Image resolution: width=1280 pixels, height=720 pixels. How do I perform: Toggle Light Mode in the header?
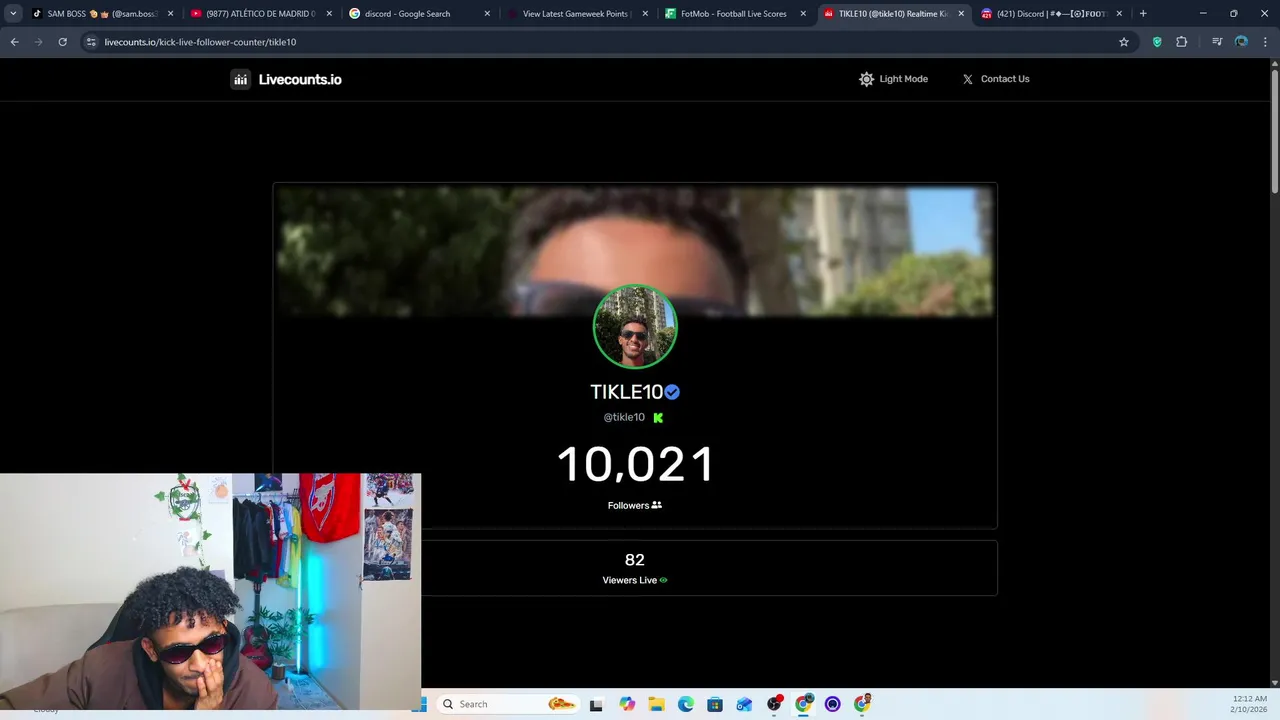tap(893, 79)
